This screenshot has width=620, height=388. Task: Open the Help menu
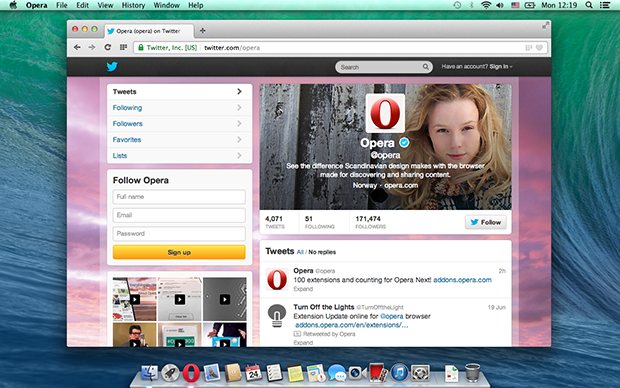pos(195,5)
